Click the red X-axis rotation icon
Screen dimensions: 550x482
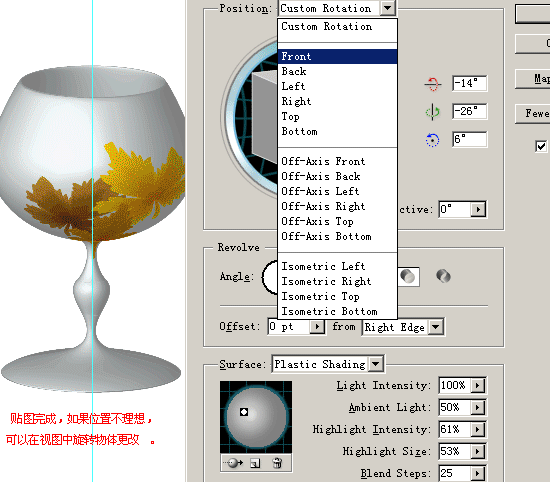click(x=432, y=84)
